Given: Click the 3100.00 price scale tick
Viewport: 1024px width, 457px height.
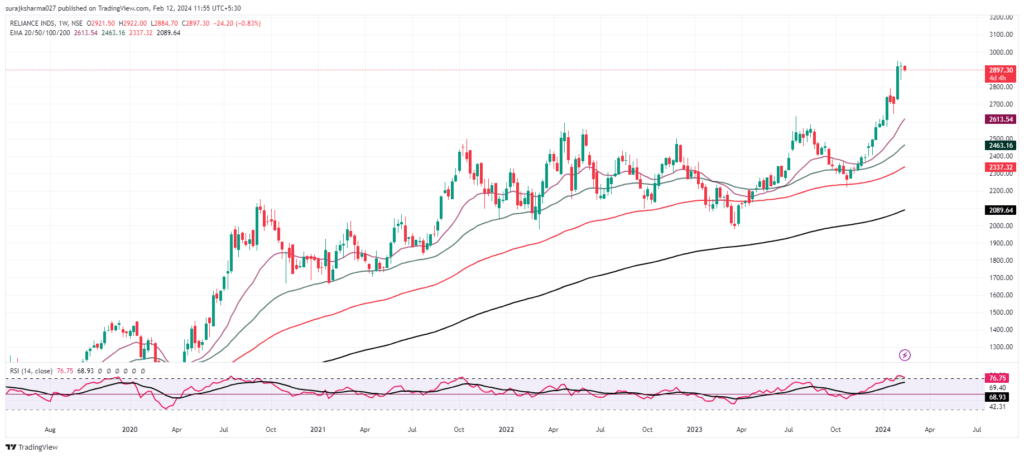Looking at the screenshot, I should point(999,35).
